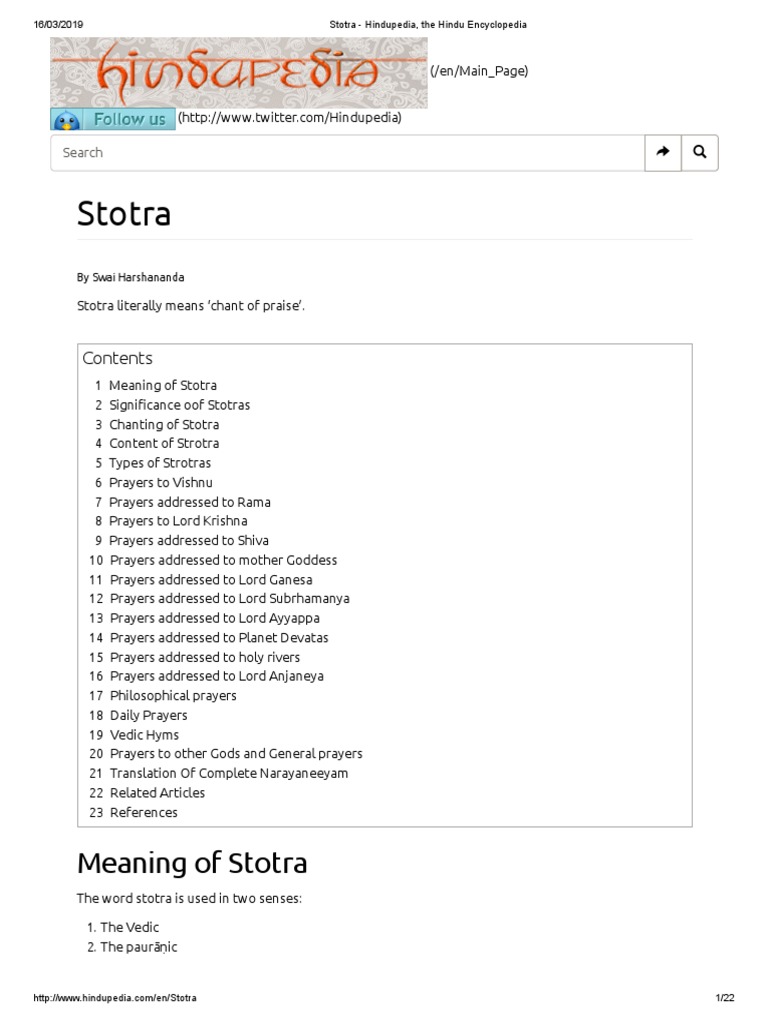Viewport: 768px width, 1024px height.
Task: Click the Twitter Follow us badge
Action: point(113,119)
